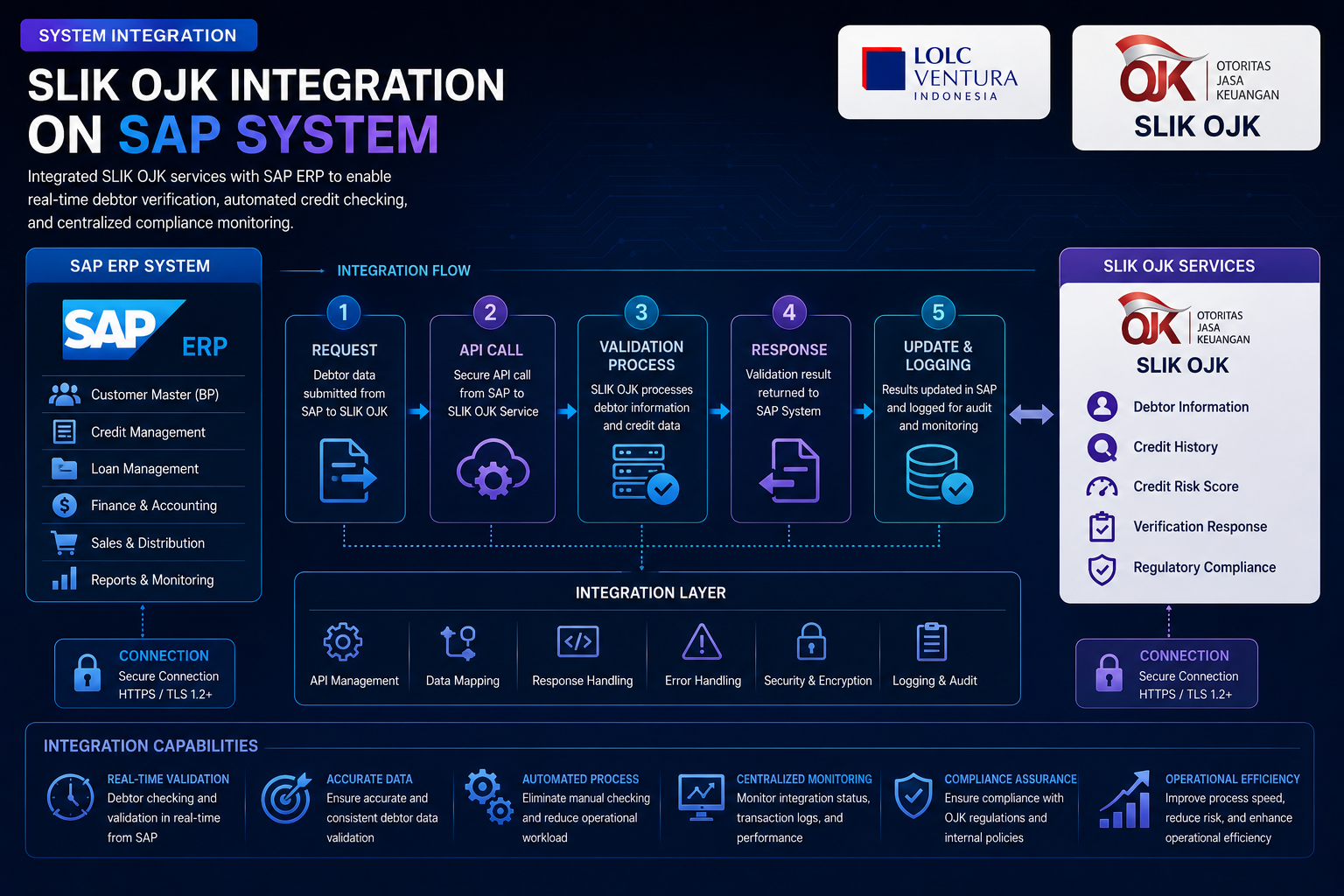Click the Error Handling warning triangle icon
Image resolution: width=1344 pixels, height=896 pixels.
pyautogui.click(x=702, y=641)
